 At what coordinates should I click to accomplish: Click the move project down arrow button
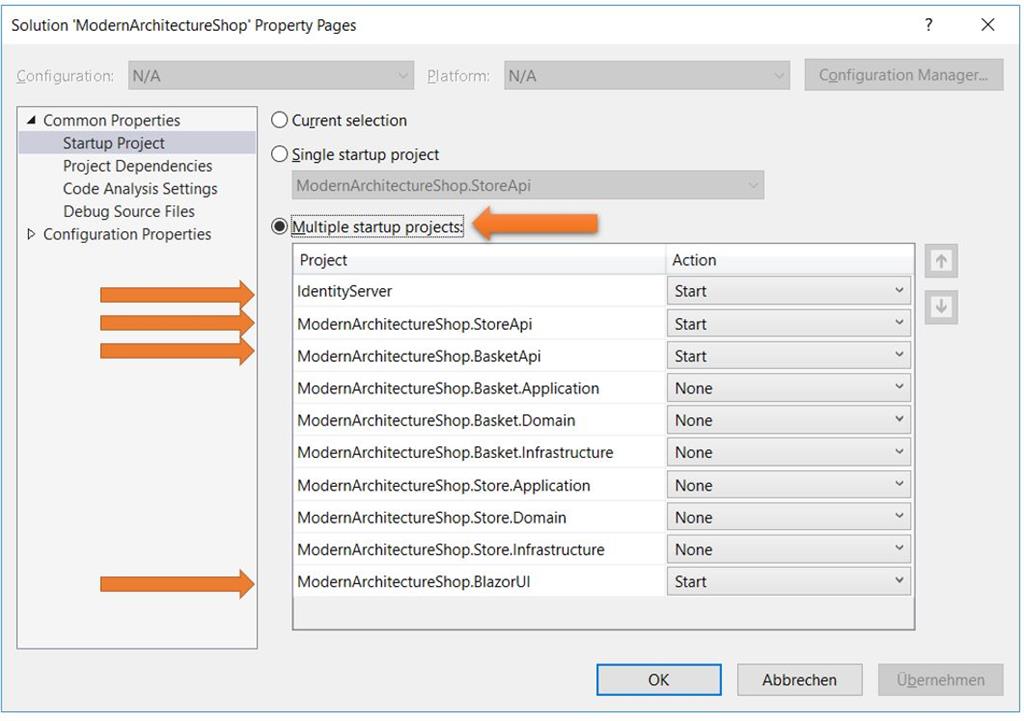point(940,307)
